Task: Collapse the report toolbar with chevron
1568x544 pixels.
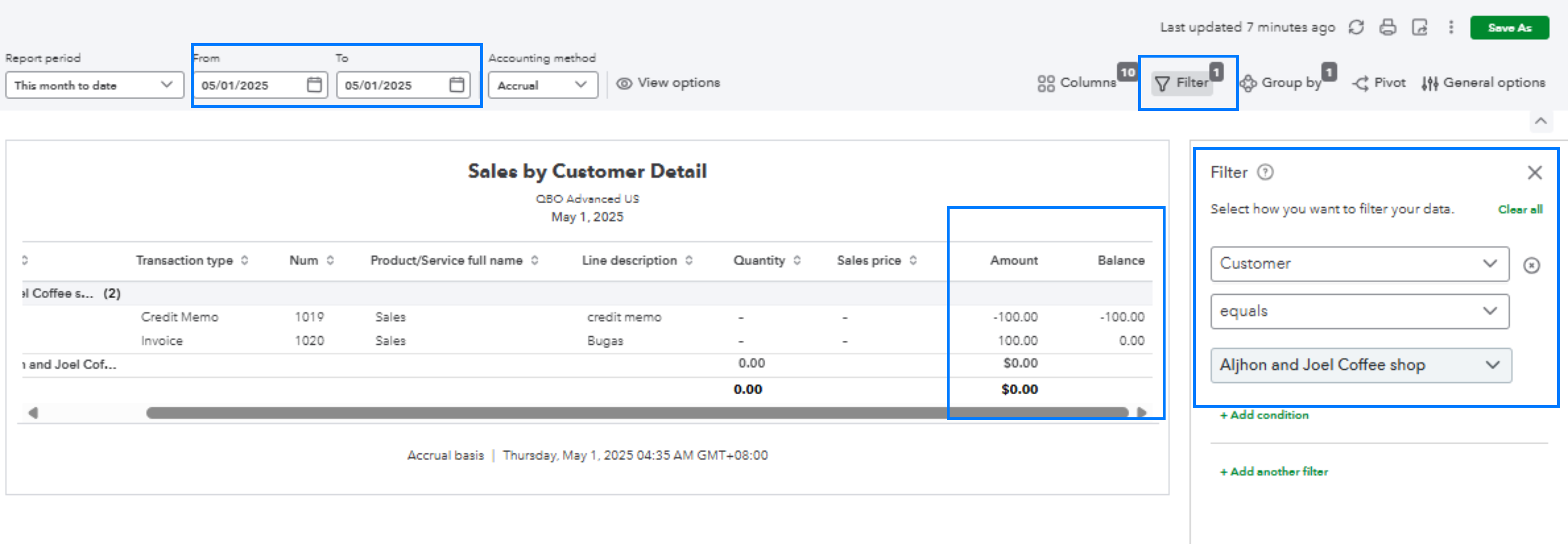Action: click(1541, 121)
